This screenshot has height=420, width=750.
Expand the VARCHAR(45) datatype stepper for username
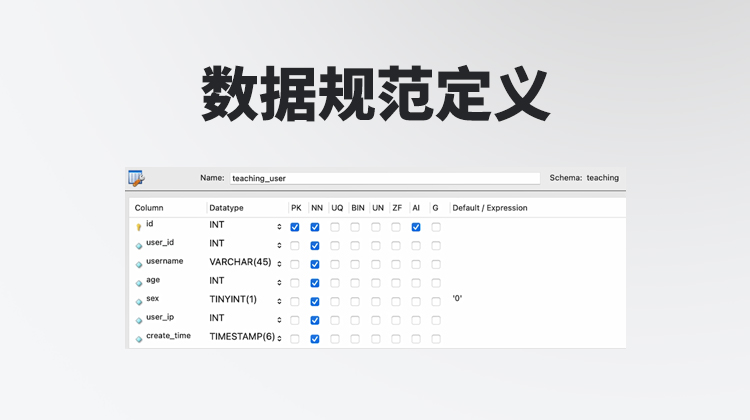pyautogui.click(x=279, y=264)
